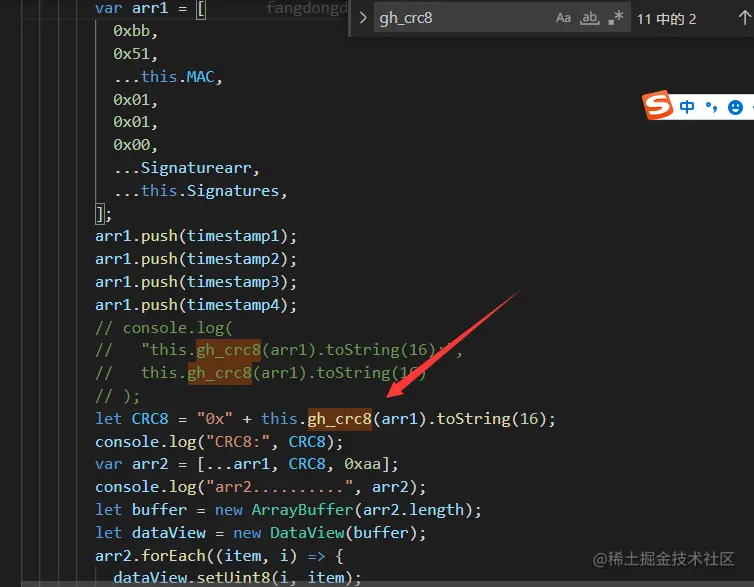Click line console.log("CRC8:", CRC8);
754x587 pixels.
coord(219,442)
